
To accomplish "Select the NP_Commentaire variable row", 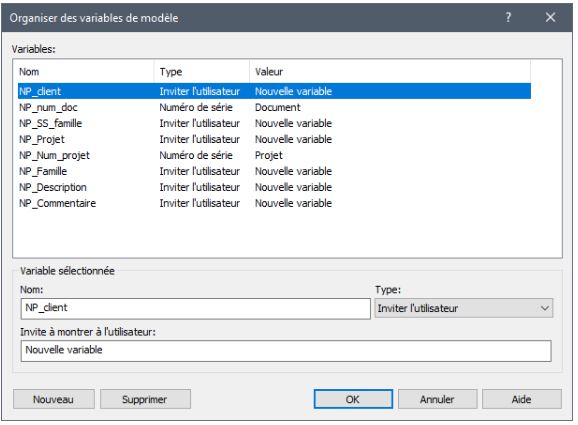I will coord(274,203).
